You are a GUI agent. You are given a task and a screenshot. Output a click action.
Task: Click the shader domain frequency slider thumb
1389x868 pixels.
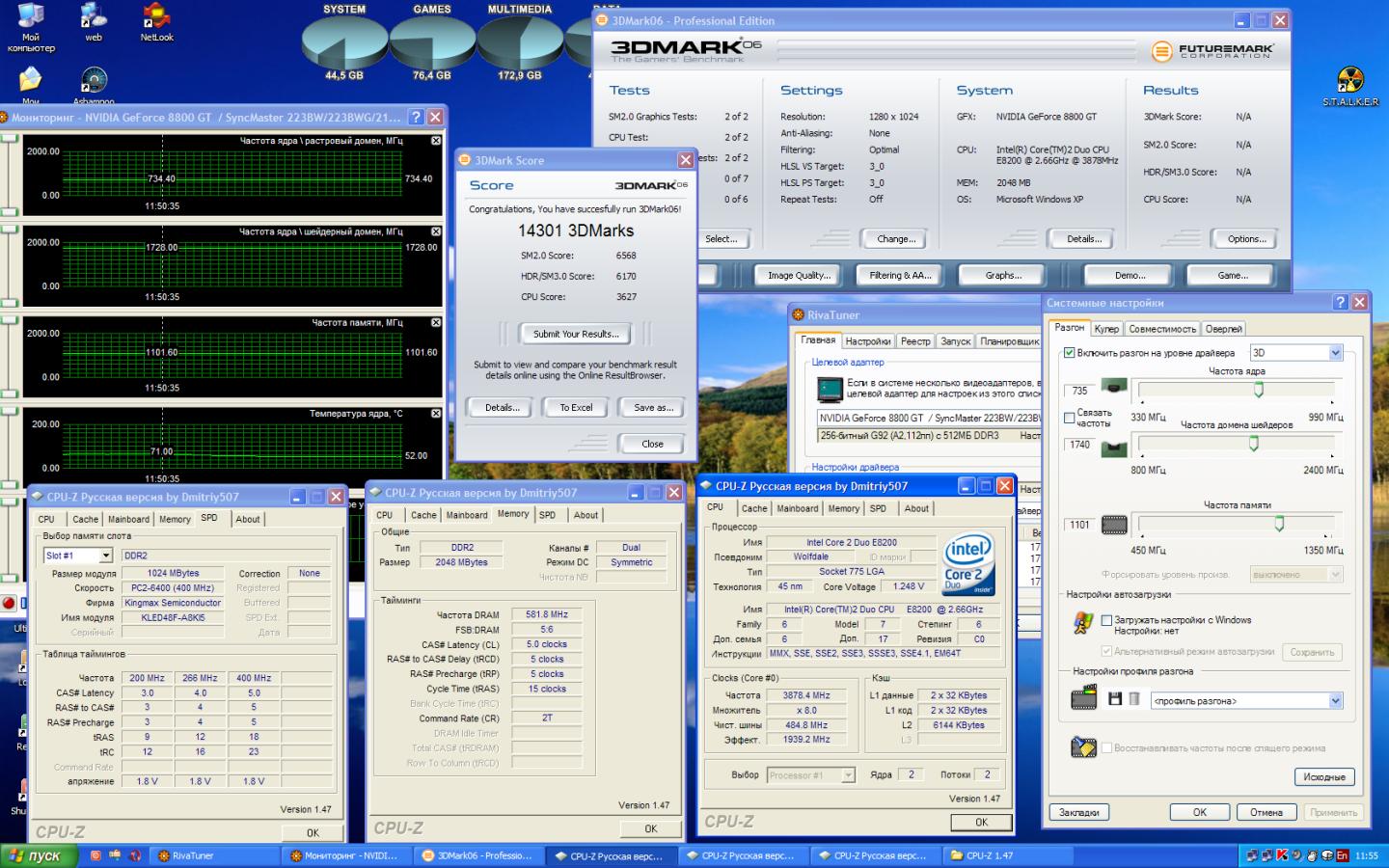[x=1254, y=443]
